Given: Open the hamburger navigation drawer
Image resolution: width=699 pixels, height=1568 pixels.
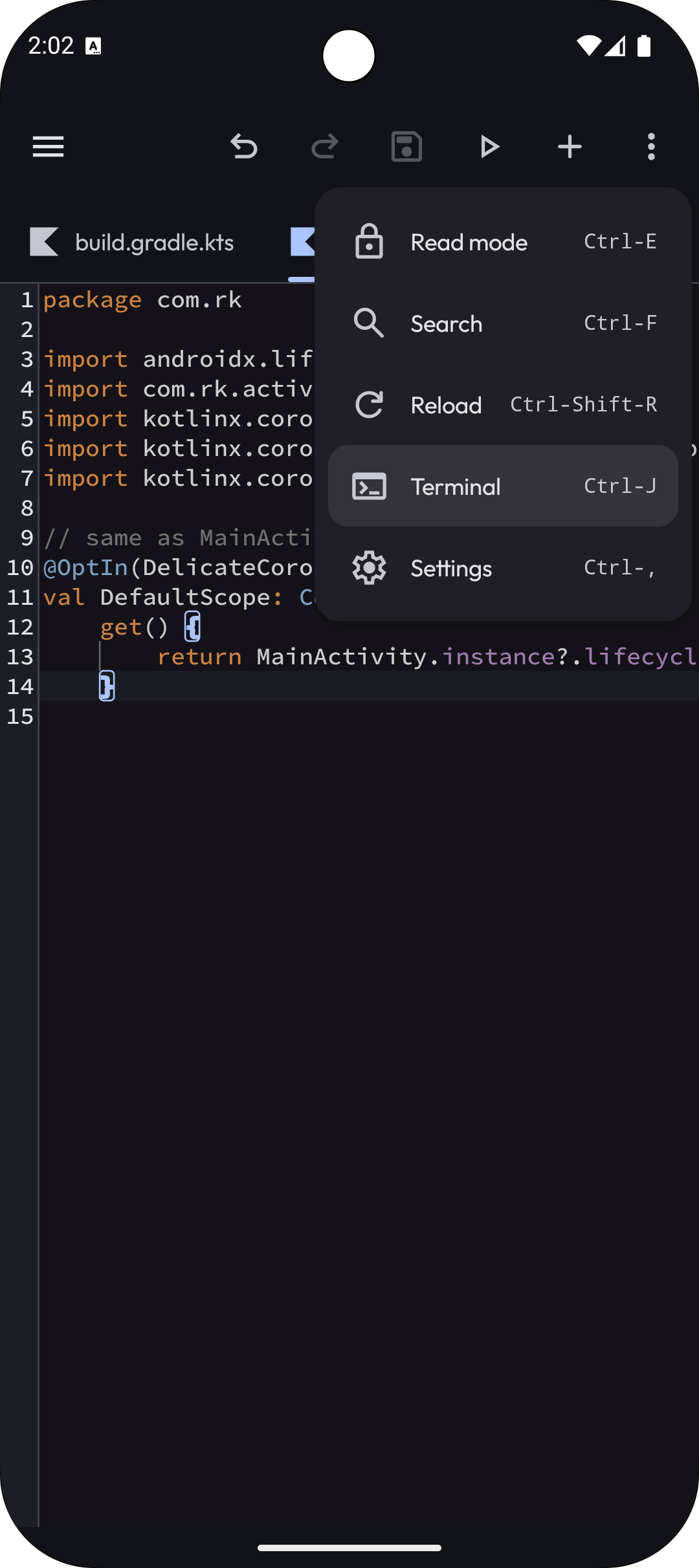Looking at the screenshot, I should [x=49, y=147].
